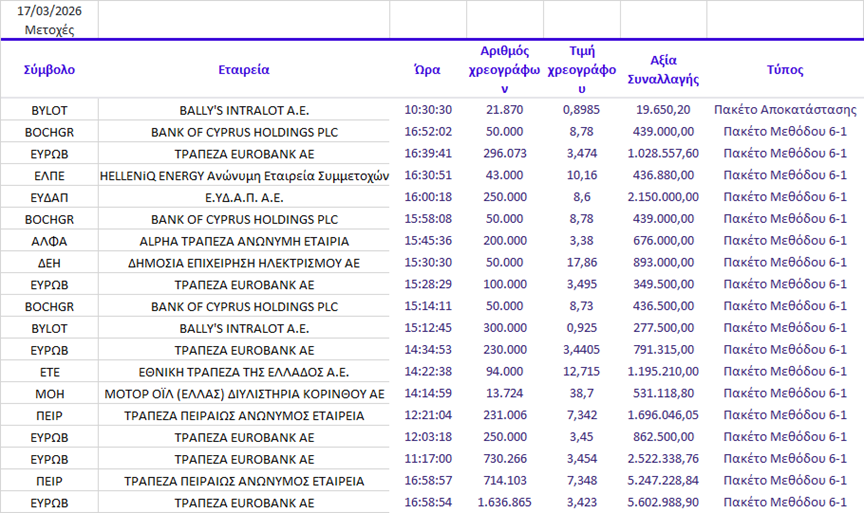This screenshot has height=513, width=864.
Task: Click the time 16:58:57
Action: (x=428, y=480)
